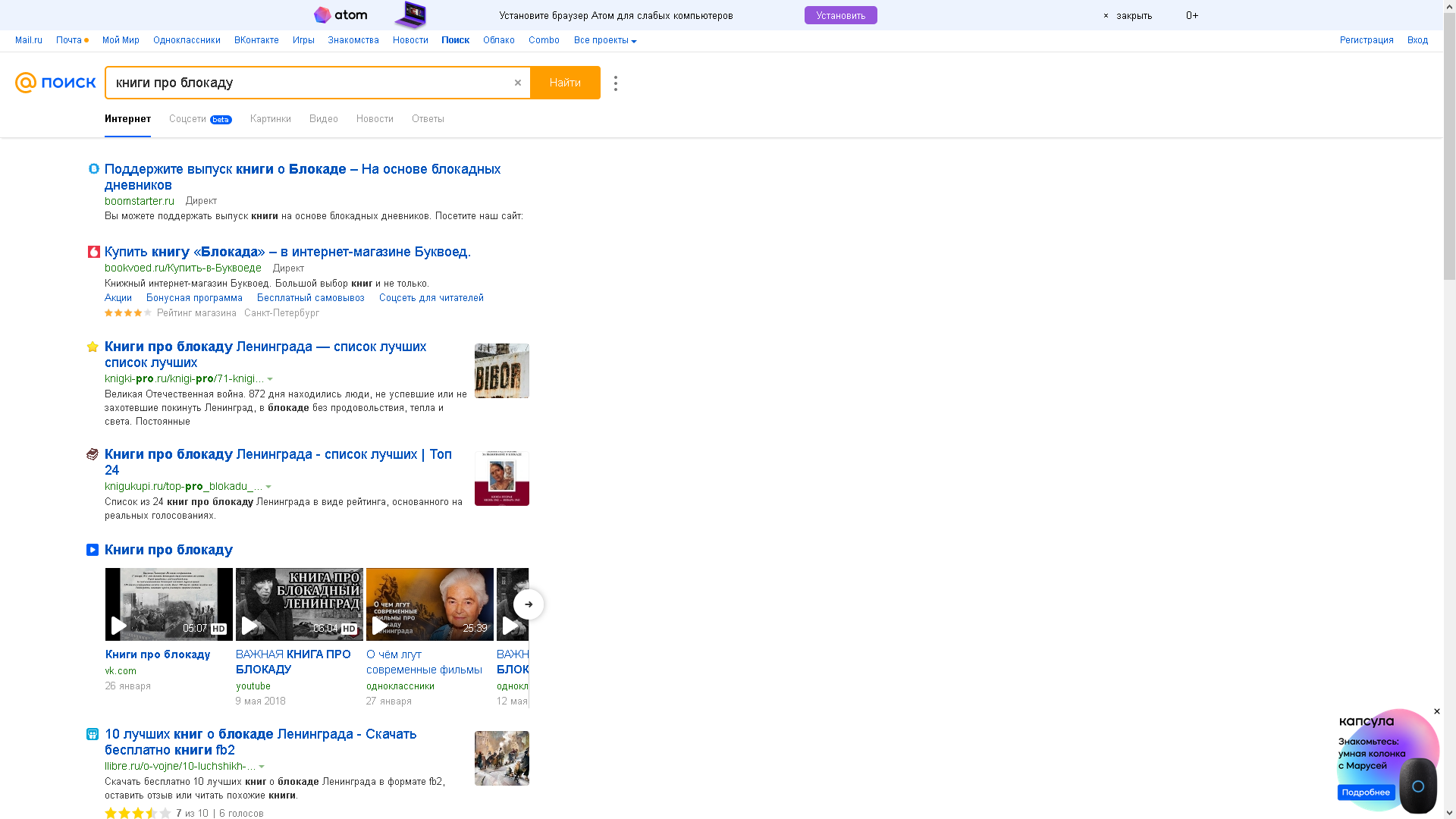Screen dimensions: 1456x819
Task: Click Соцсеть для читателей sitelink
Action: coord(431,298)
